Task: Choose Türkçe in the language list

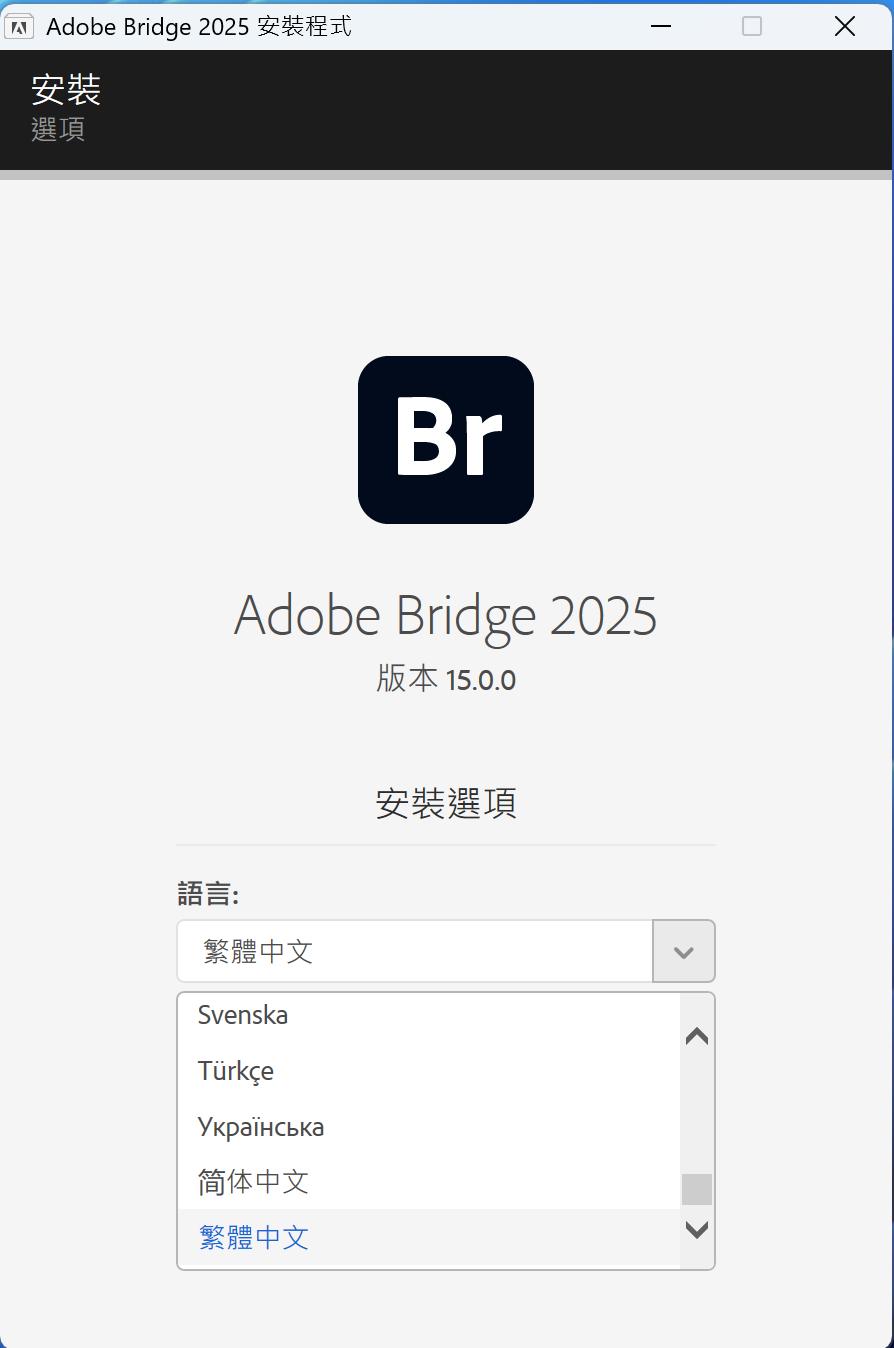Action: [236, 1071]
